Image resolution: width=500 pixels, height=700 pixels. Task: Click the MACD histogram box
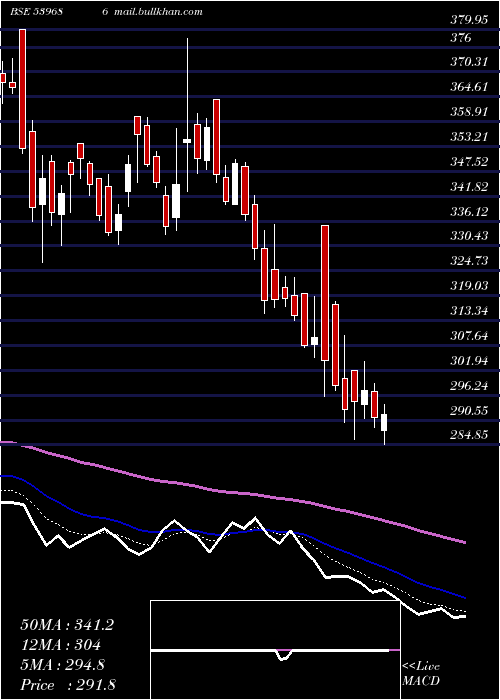(x=275, y=650)
